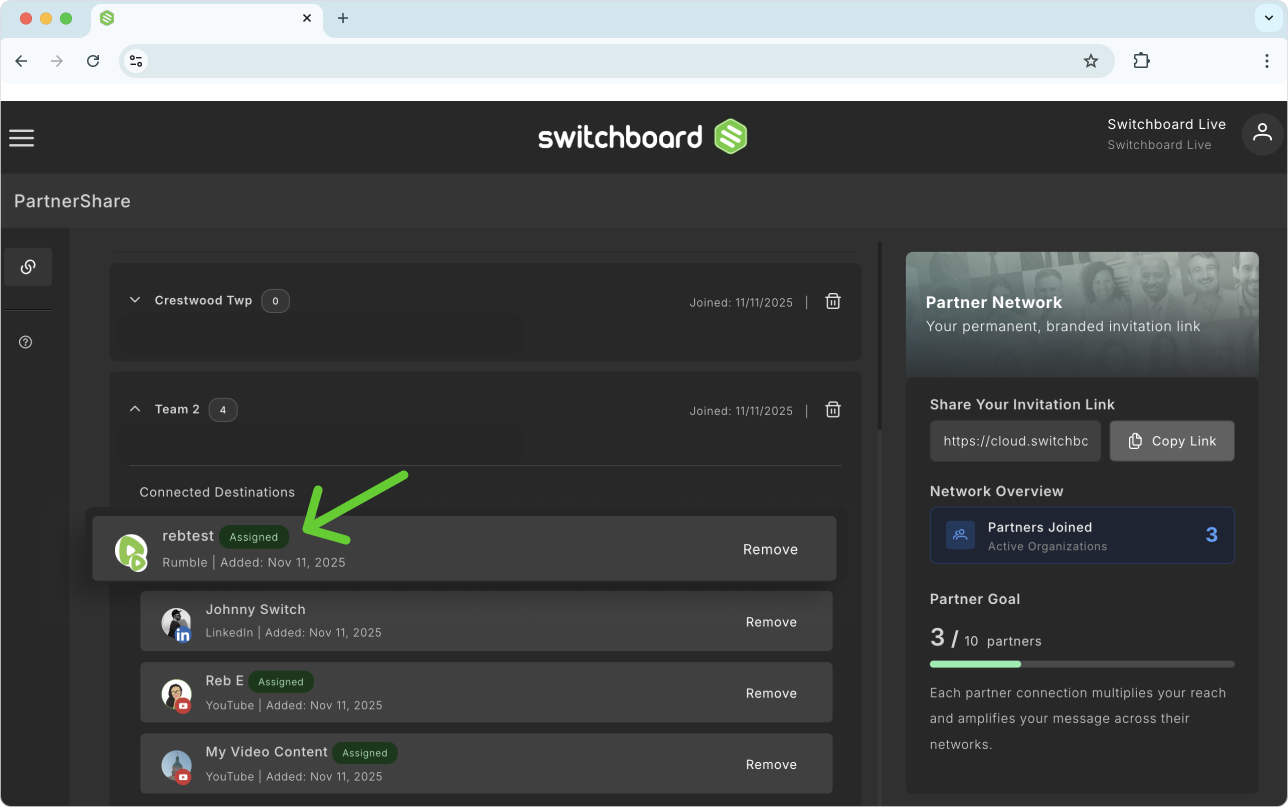
Task: Click the Partner Goal heading
Action: coord(975,599)
